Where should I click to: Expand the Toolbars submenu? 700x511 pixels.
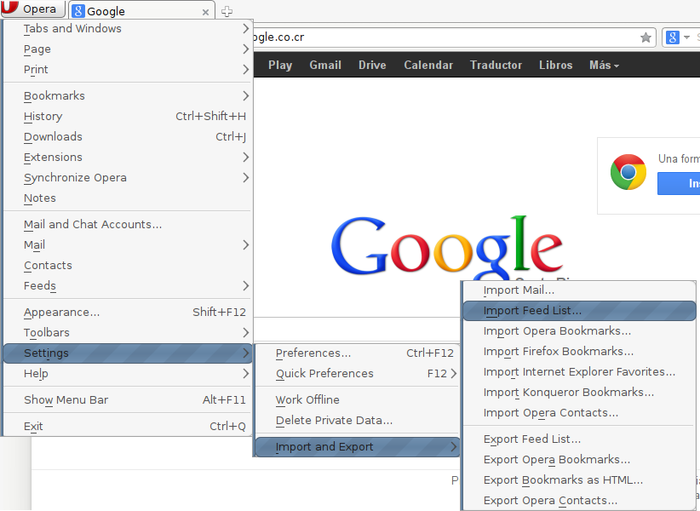(128, 333)
